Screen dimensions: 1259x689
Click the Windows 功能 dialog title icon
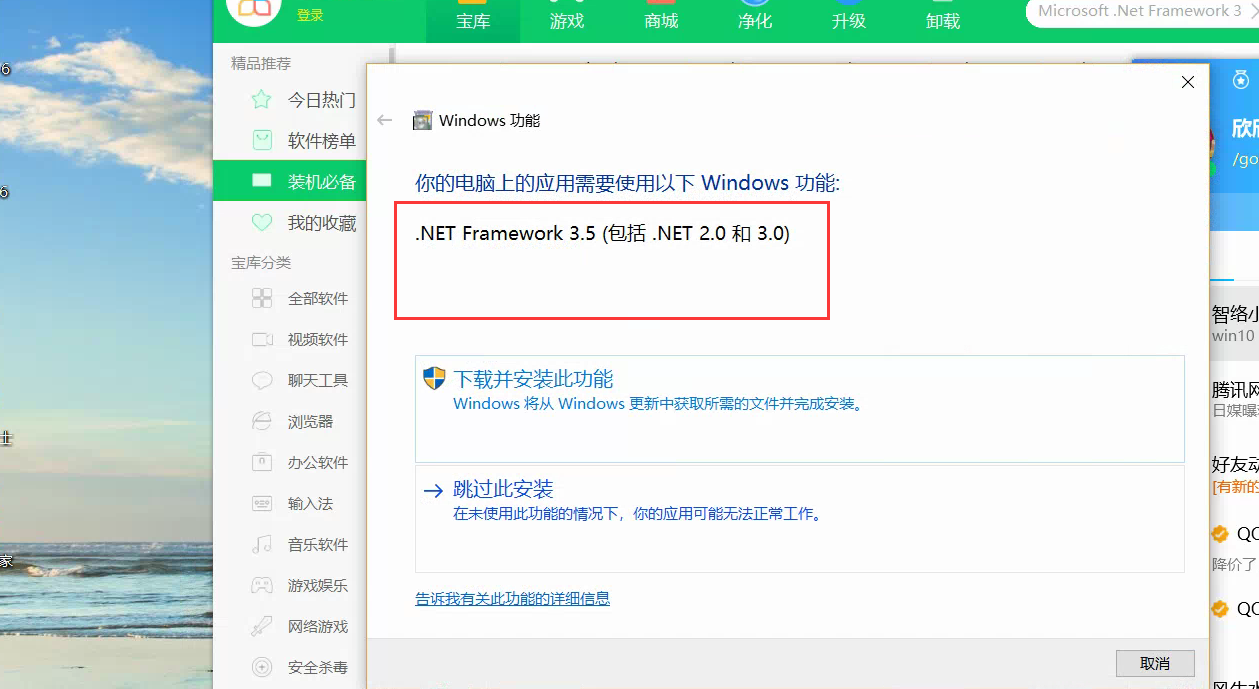423,120
